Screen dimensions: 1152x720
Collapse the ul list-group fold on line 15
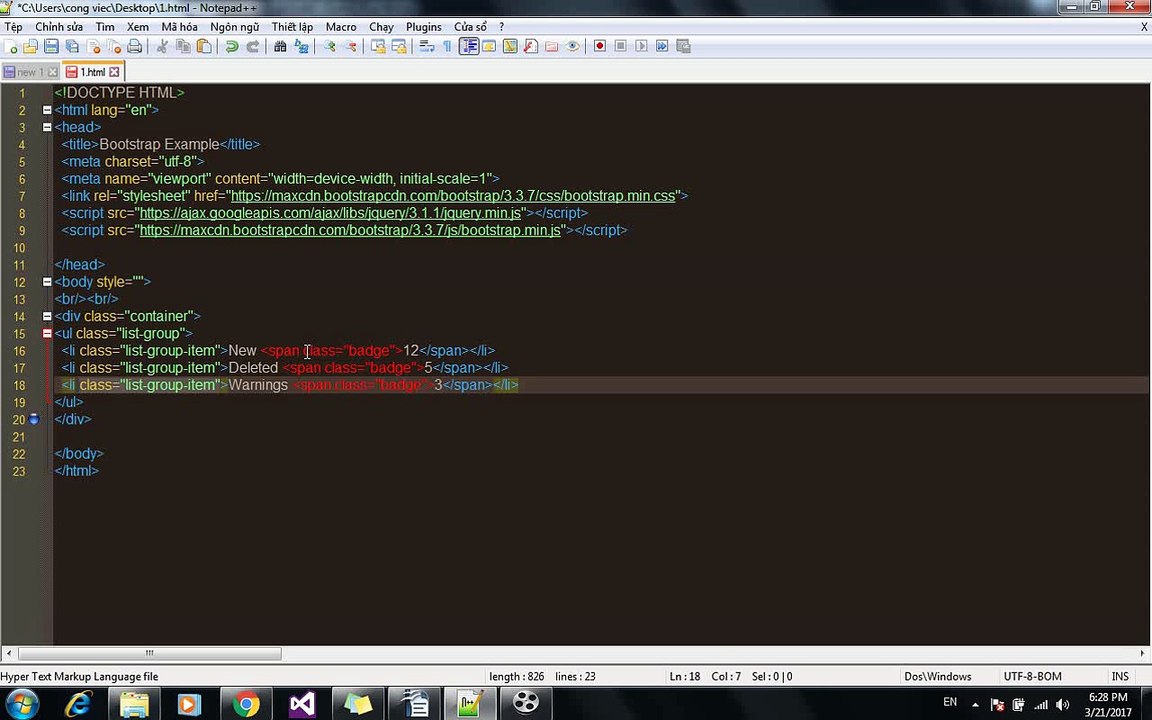tap(47, 334)
